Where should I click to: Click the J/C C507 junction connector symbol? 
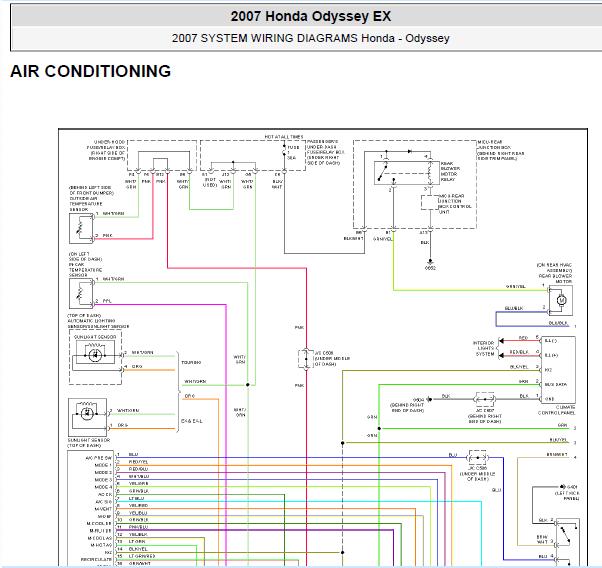[x=485, y=399]
